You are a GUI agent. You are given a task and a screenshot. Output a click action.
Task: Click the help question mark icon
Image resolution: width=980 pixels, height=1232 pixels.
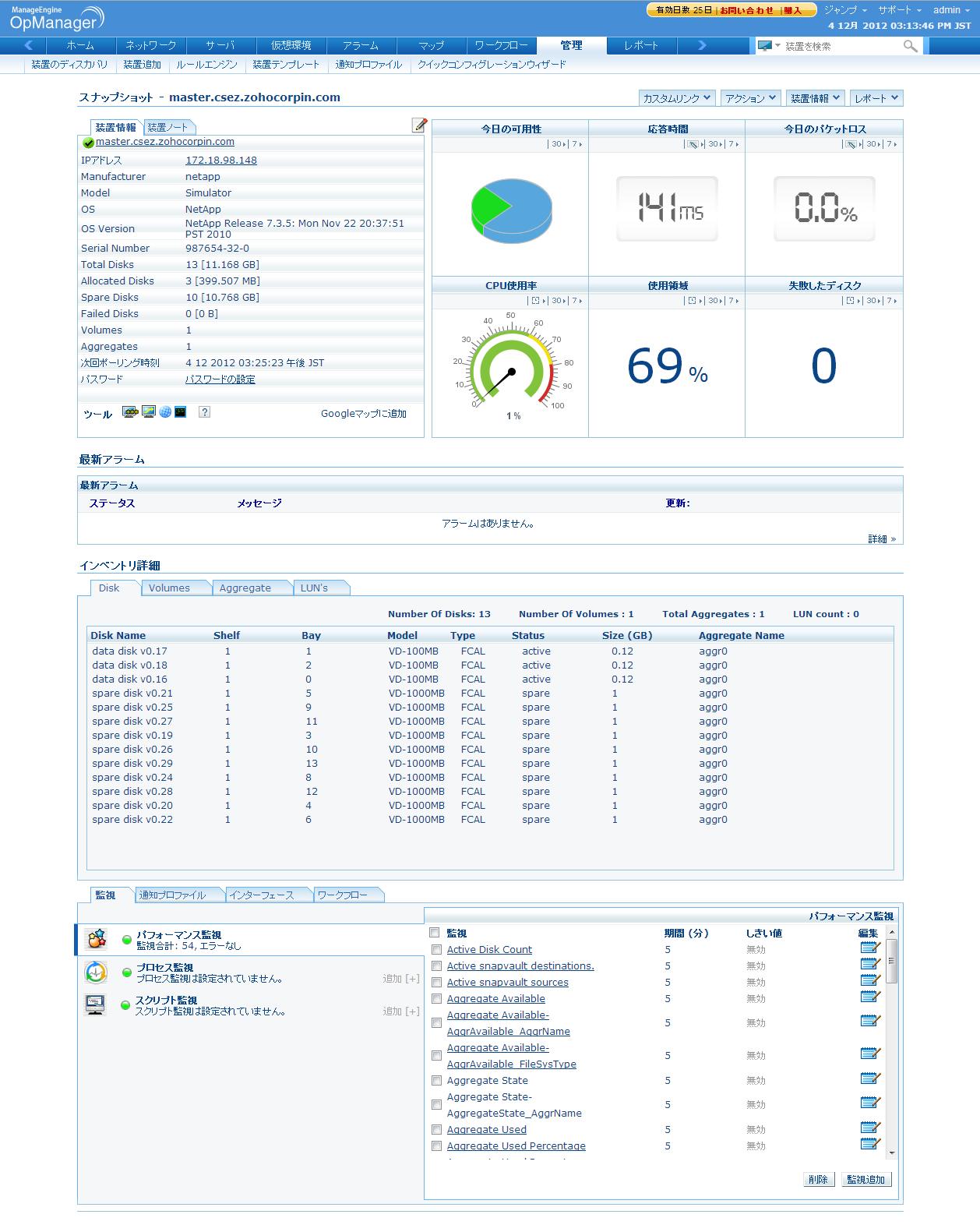pyautogui.click(x=204, y=412)
